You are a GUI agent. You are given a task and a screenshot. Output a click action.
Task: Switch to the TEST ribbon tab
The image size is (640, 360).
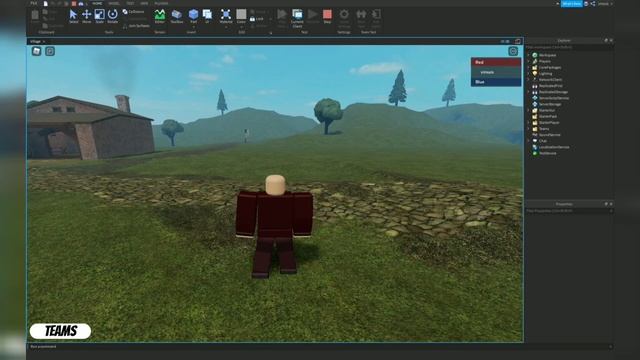point(130,3)
